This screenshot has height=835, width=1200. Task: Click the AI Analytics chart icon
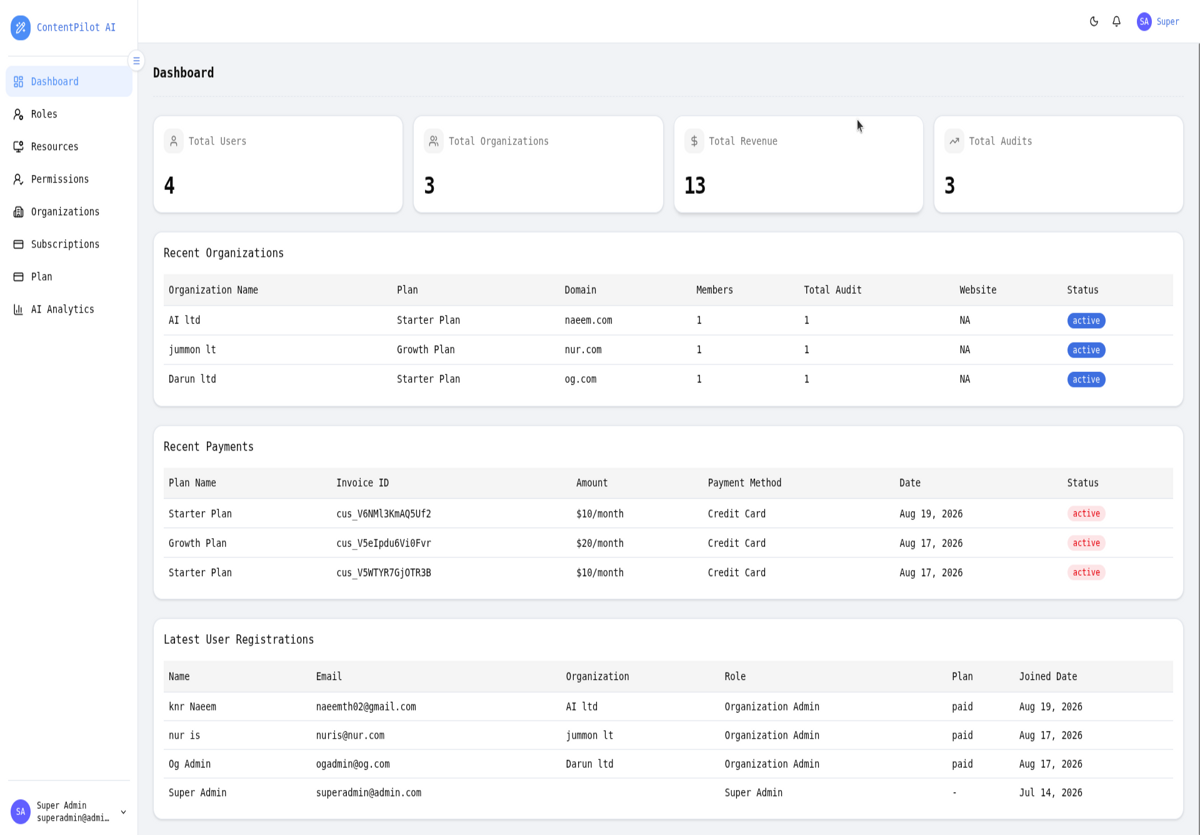18,310
